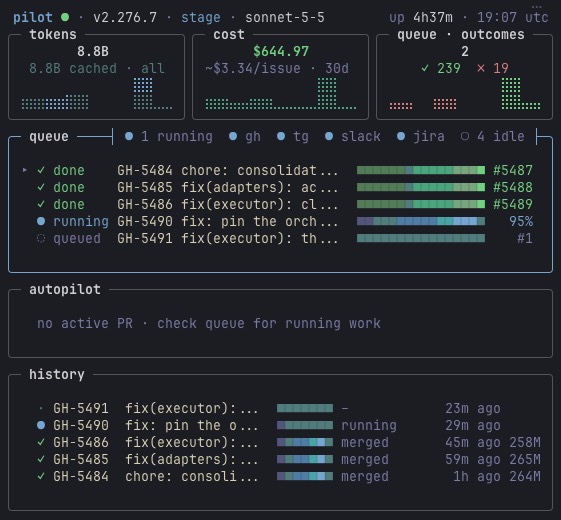The image size is (561, 520).
Task: Click the 19:07 utc clock
Action: [x=513, y=17]
